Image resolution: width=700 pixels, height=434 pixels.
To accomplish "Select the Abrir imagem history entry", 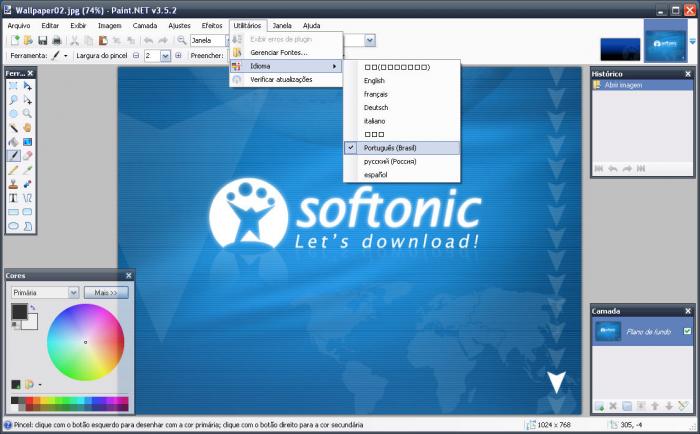I will tap(623, 85).
